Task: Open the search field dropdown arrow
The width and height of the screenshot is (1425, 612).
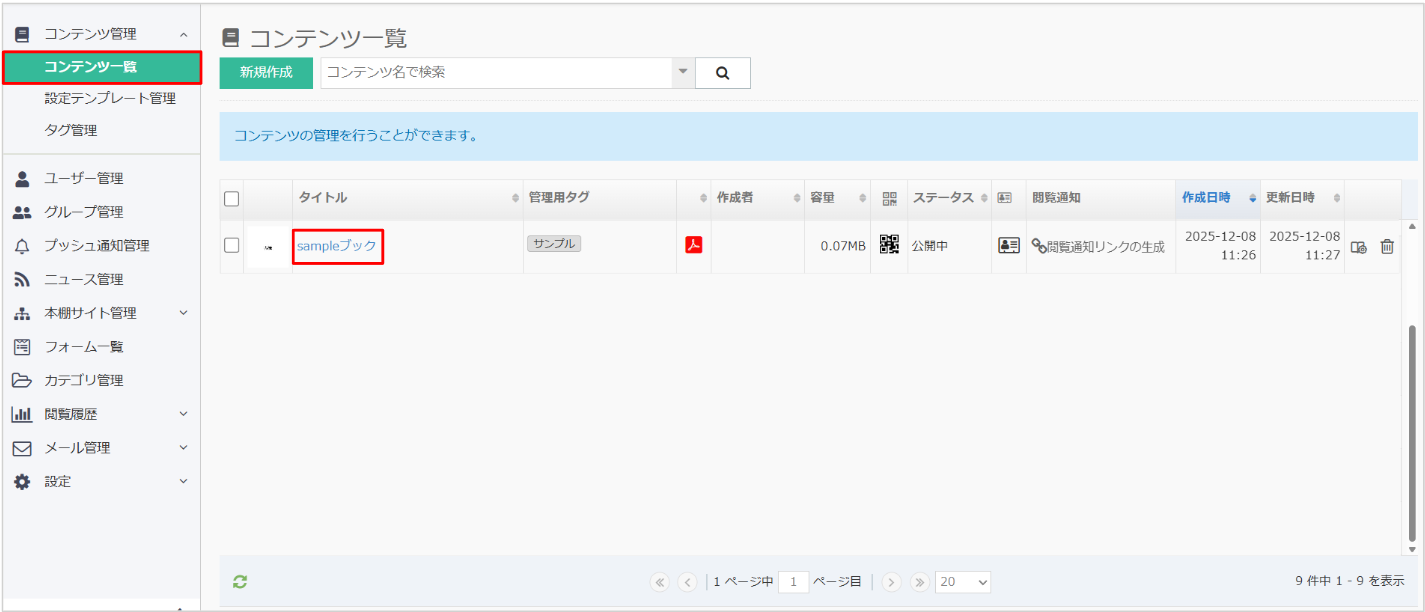Action: click(x=683, y=72)
